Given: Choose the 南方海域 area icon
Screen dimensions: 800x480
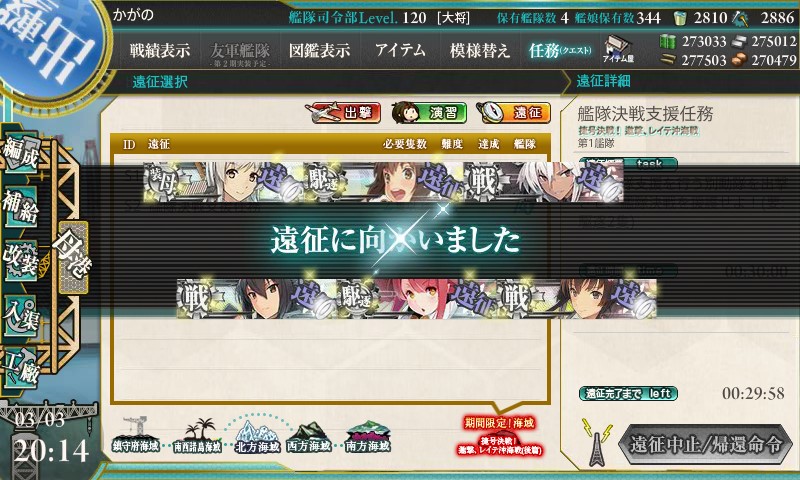Looking at the screenshot, I should point(367,437).
